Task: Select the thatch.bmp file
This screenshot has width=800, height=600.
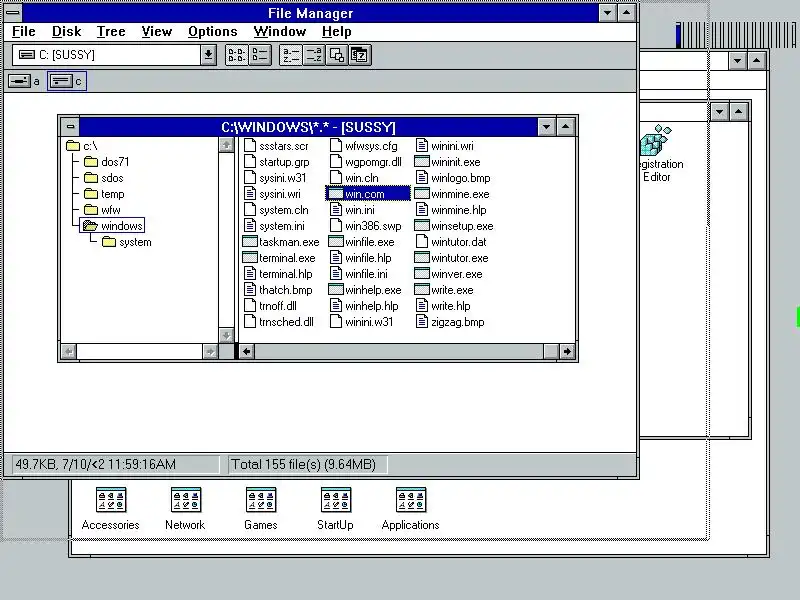Action: [278, 290]
